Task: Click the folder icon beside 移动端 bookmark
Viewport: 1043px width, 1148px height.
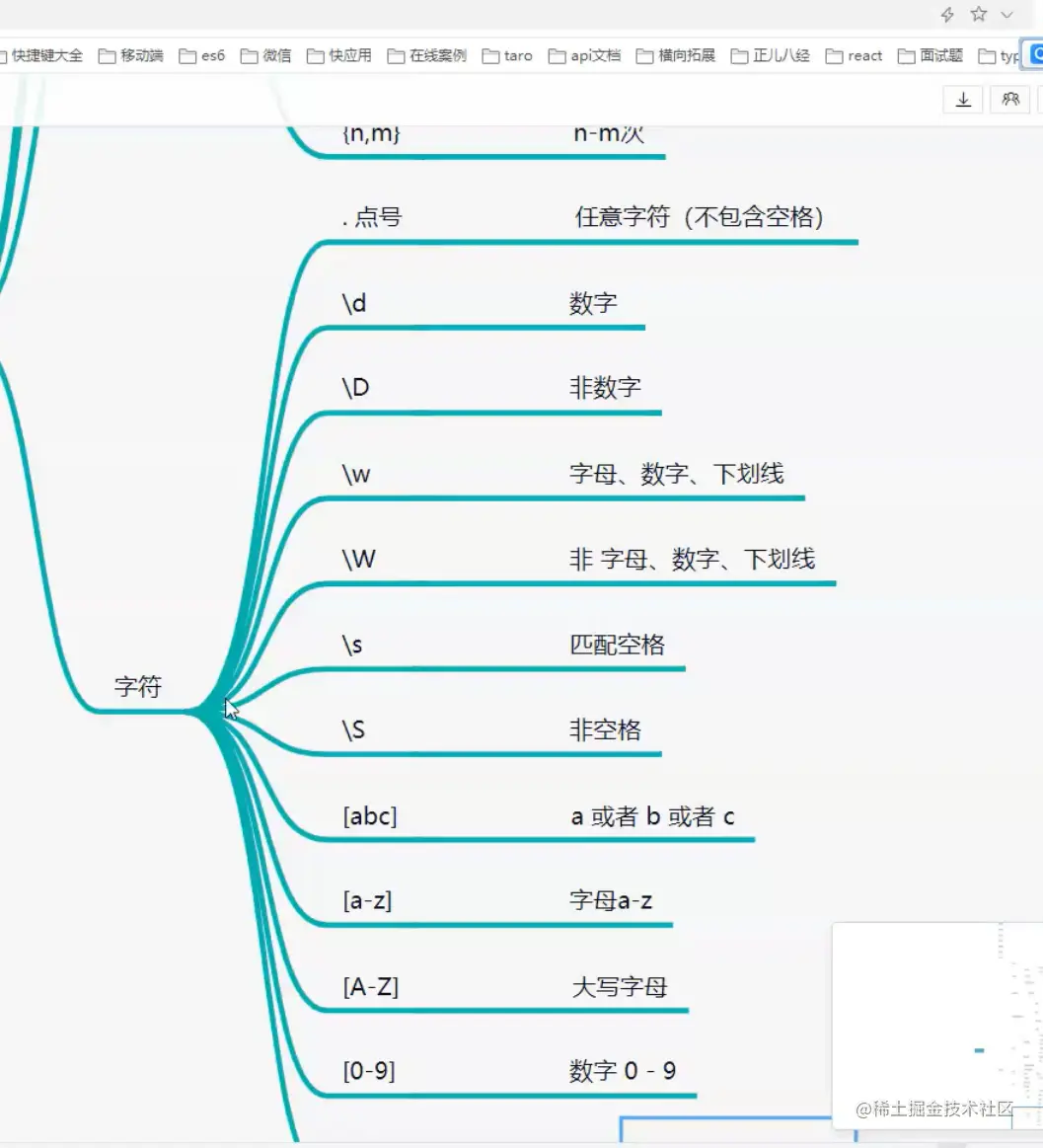Action: pos(109,55)
